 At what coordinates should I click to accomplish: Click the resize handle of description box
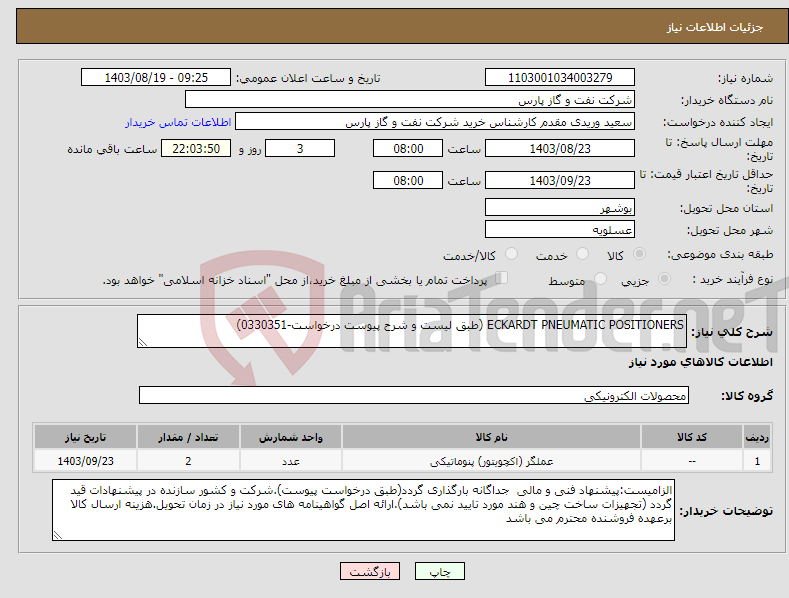coord(143,342)
